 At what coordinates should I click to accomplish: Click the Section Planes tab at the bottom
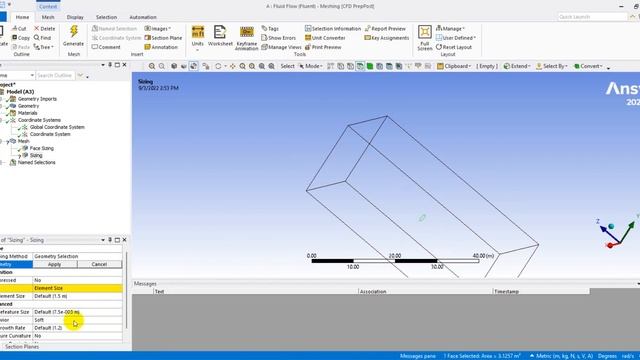coord(22,347)
